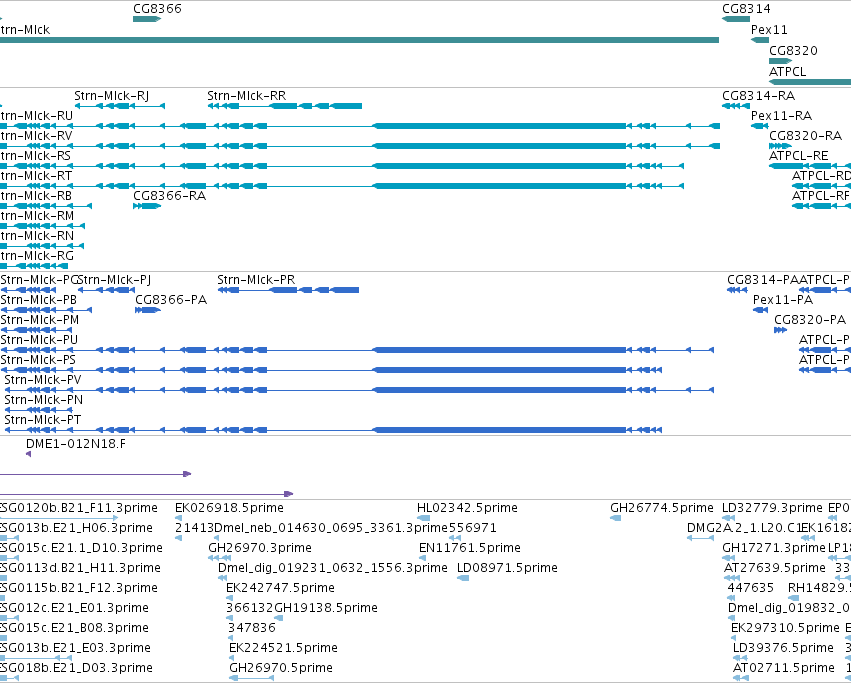
Task: Select the Dmel_dig_019231_0632_1556.3prime label
Action: point(333,568)
